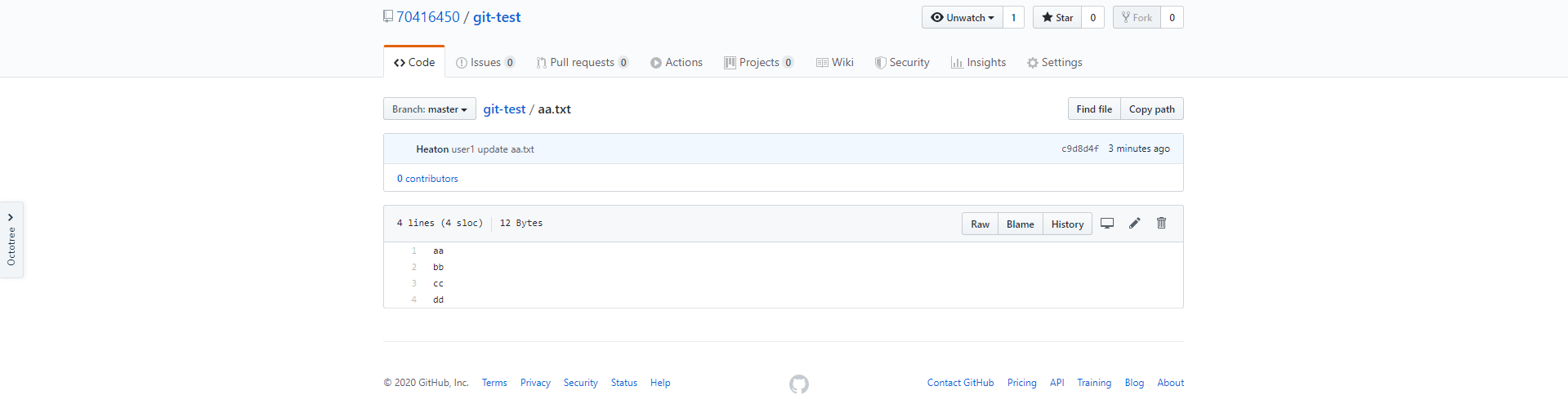View watchers count 1

coord(1013,17)
